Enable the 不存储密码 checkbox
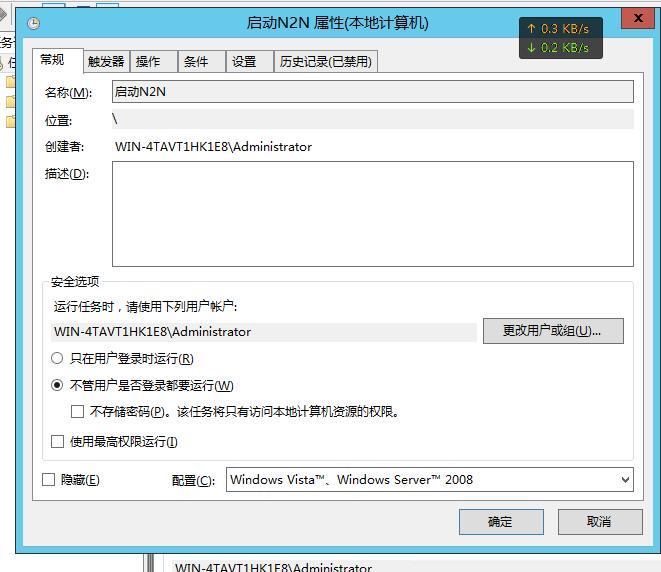Image resolution: width=661 pixels, height=572 pixels. (x=78, y=411)
